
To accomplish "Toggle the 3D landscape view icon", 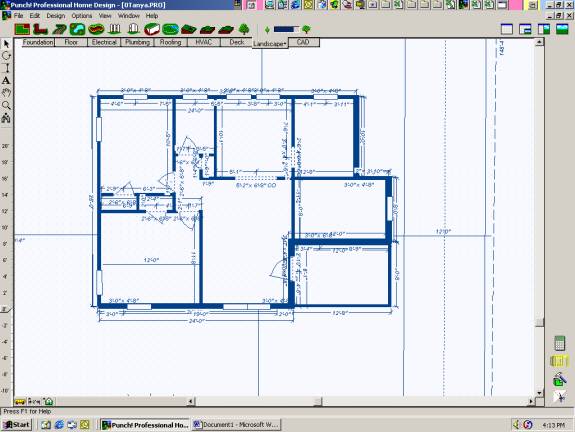I will (x=562, y=29).
